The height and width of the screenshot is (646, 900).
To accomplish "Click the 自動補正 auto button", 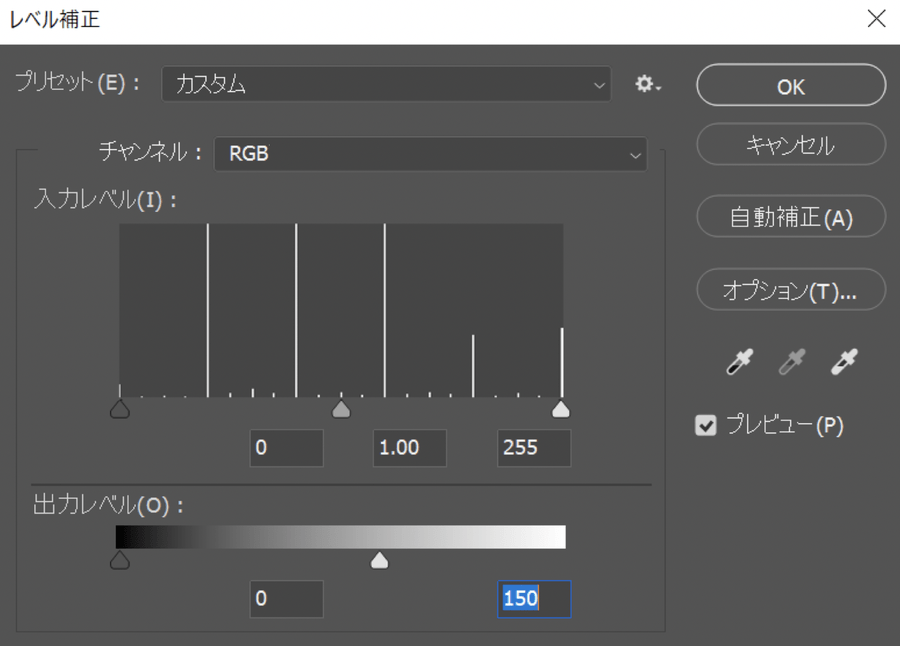I will [x=790, y=217].
